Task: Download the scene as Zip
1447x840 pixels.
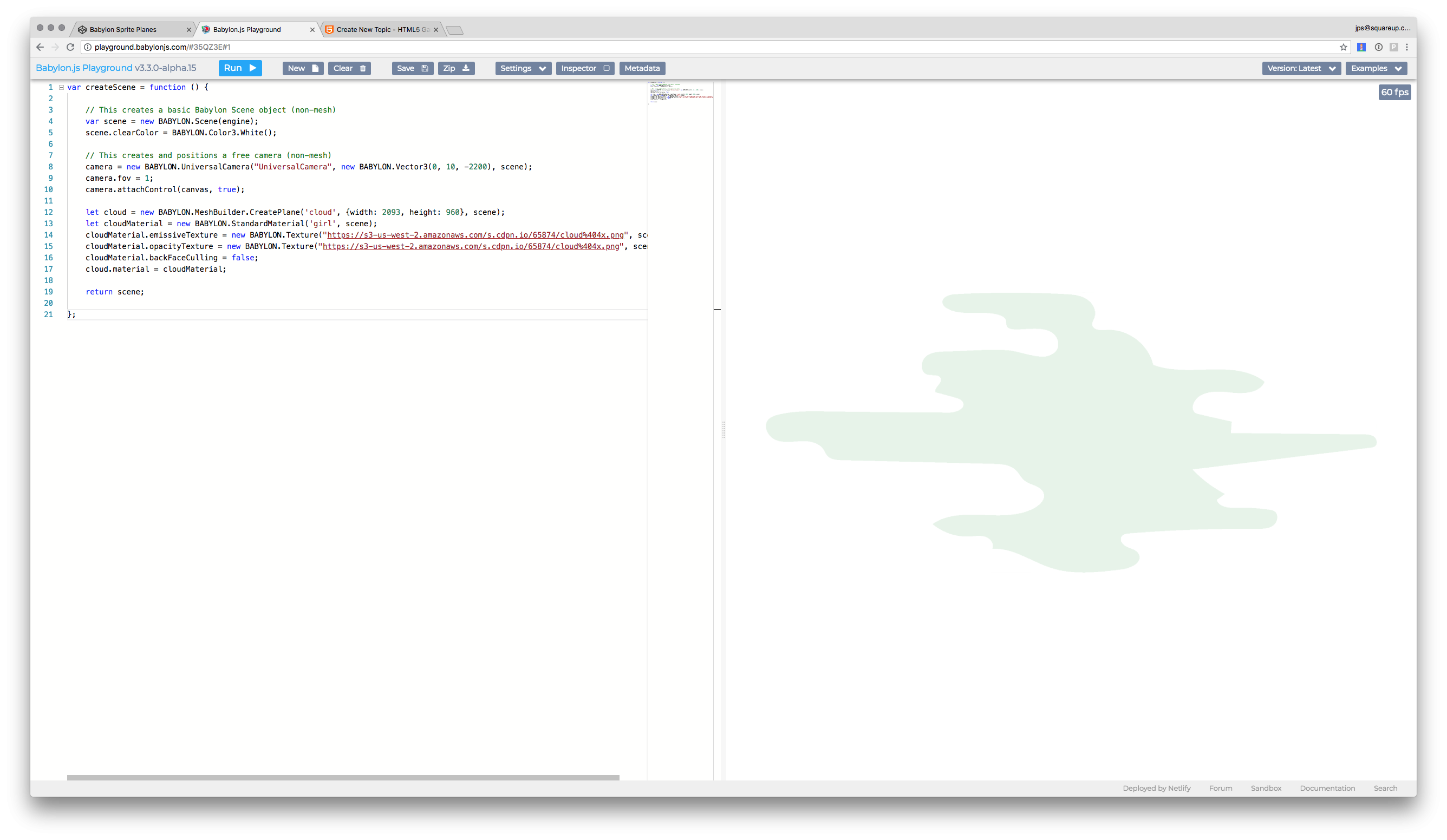Action: 456,68
